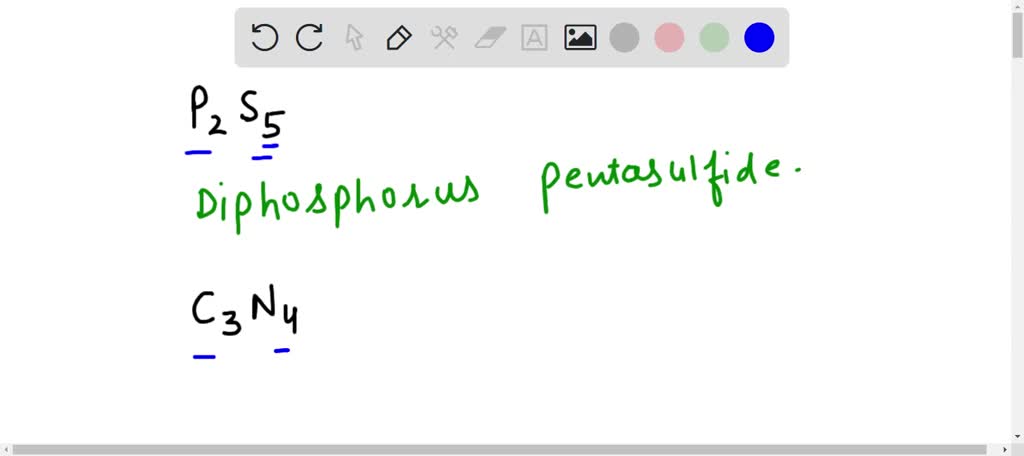Image resolution: width=1024 pixels, height=456 pixels.
Task: Select the pencil drawing tool
Action: [399, 38]
